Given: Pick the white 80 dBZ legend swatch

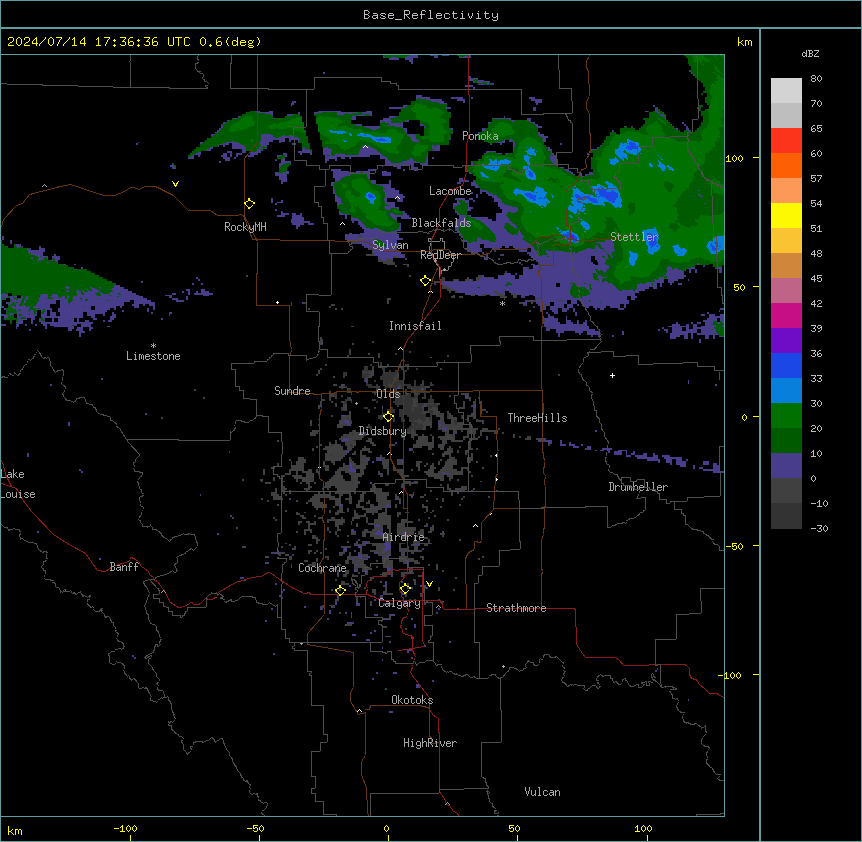Looking at the screenshot, I should tap(786, 91).
